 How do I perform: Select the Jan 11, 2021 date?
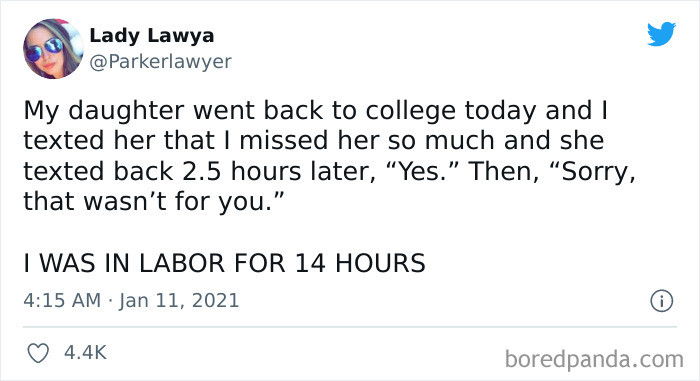pos(179,300)
